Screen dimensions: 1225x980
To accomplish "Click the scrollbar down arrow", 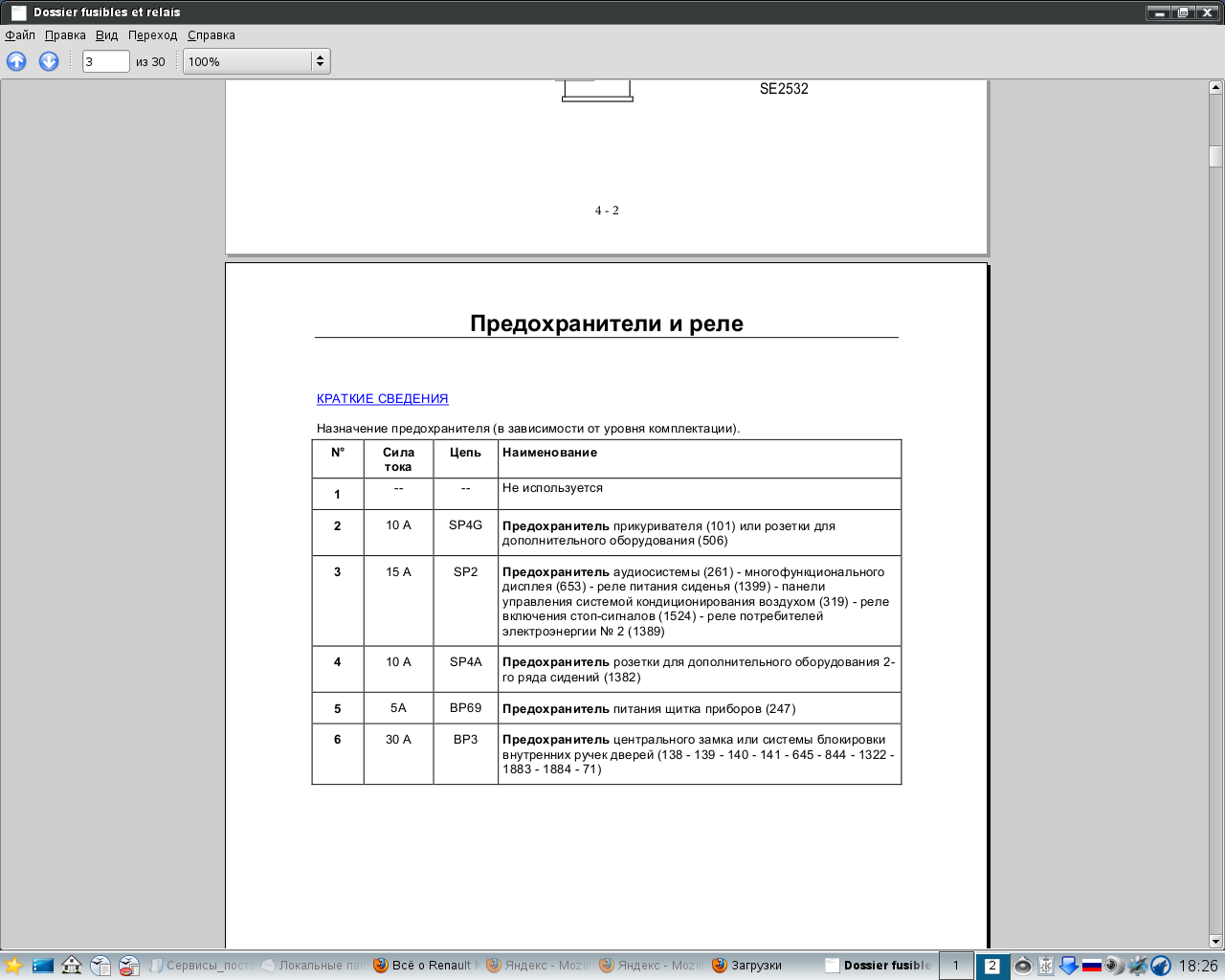I will coord(1215,941).
